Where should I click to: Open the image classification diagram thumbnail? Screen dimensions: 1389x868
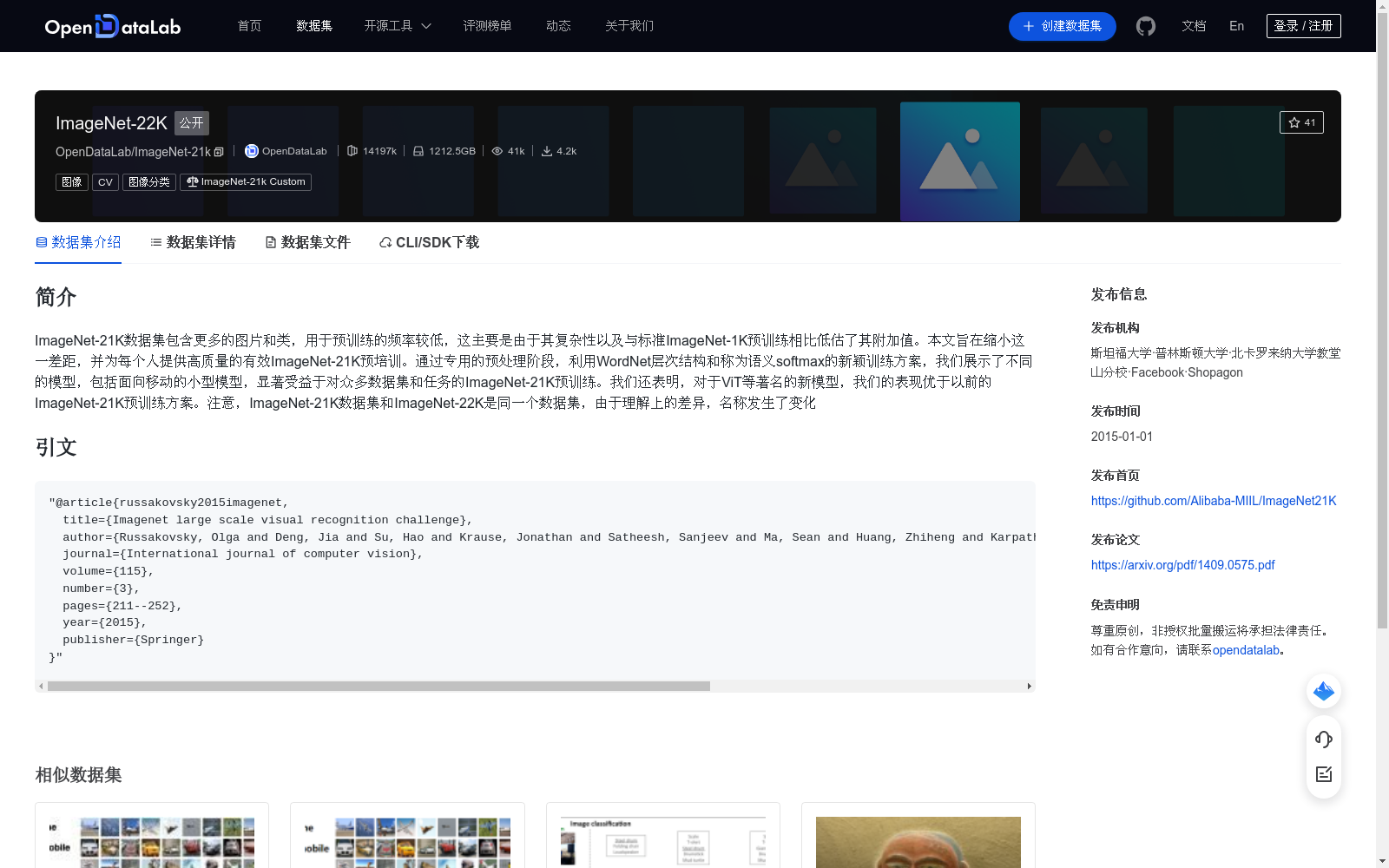coord(663,842)
